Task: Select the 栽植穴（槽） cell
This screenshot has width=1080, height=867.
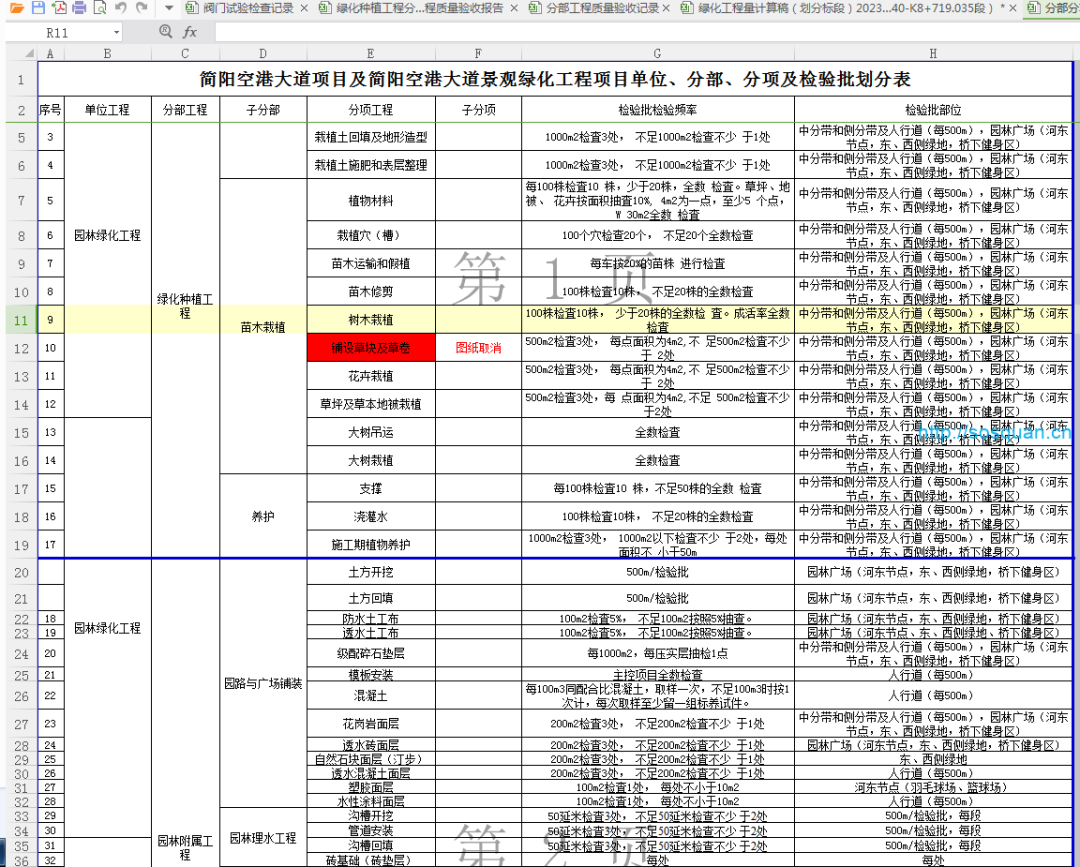Action: (x=371, y=236)
